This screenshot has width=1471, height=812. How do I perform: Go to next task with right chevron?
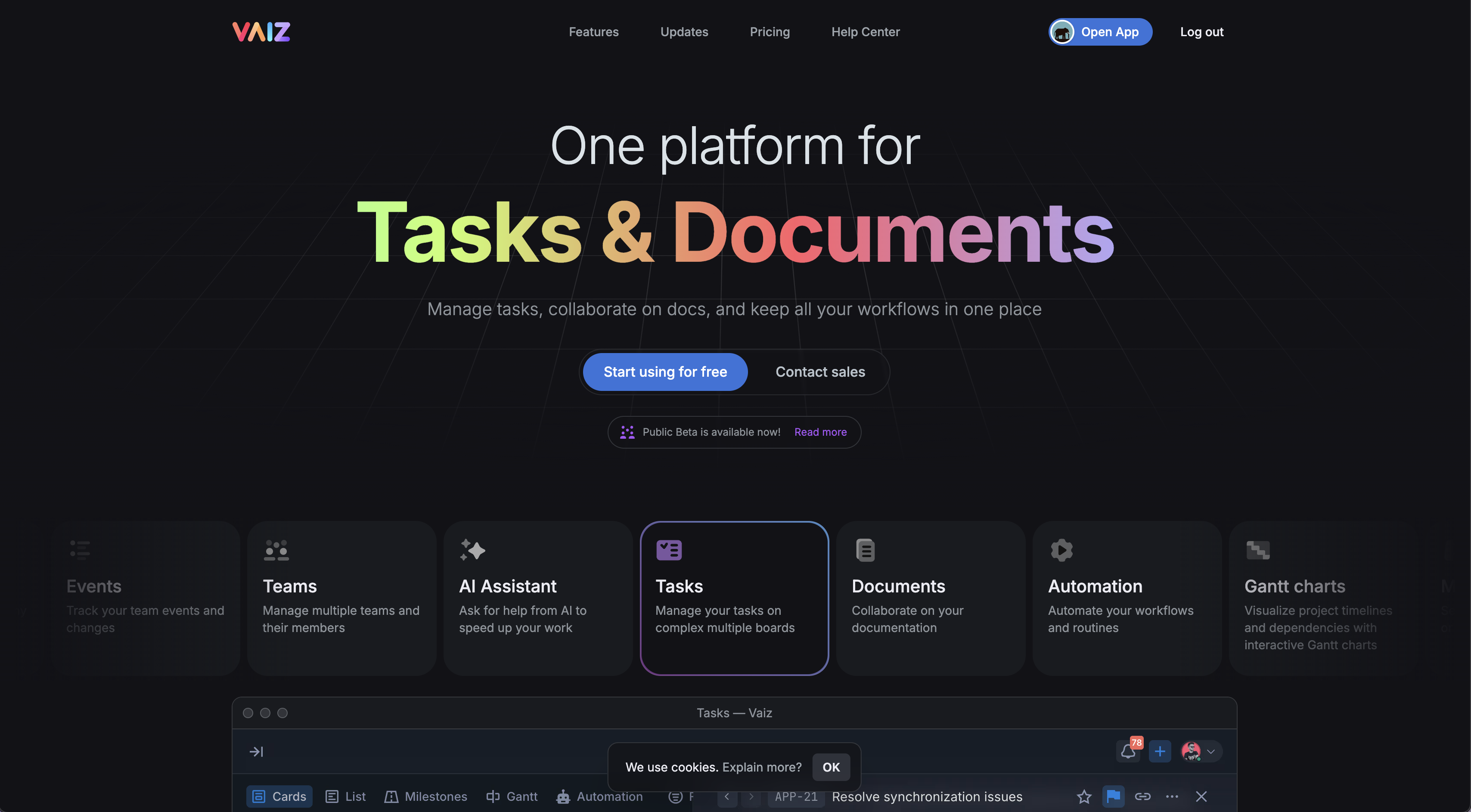[x=751, y=797]
